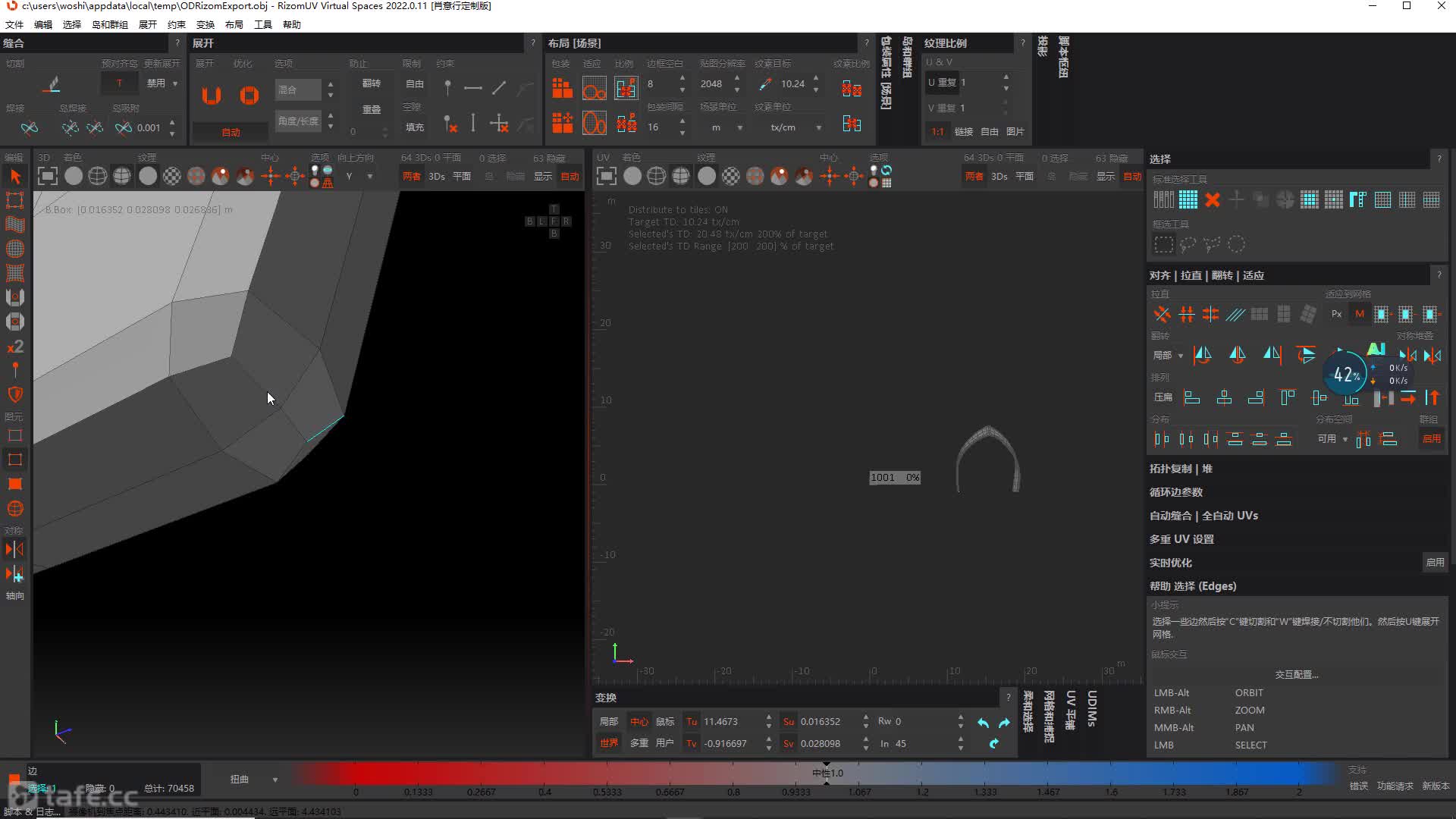Open the 扭曲 distortion dropdown in the status bar
The width and height of the screenshot is (1456, 819).
click(x=253, y=779)
